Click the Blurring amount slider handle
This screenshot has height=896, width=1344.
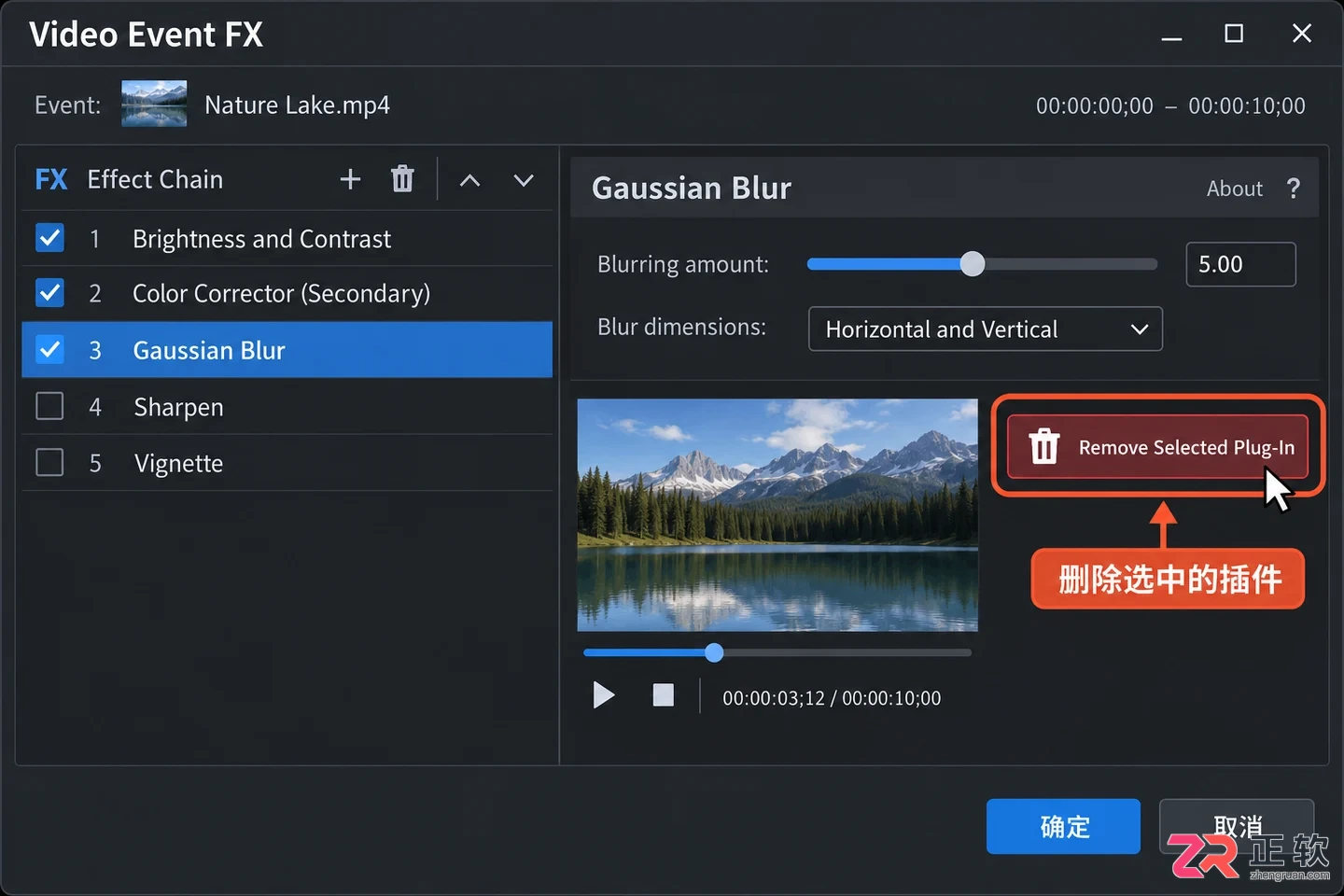click(973, 264)
